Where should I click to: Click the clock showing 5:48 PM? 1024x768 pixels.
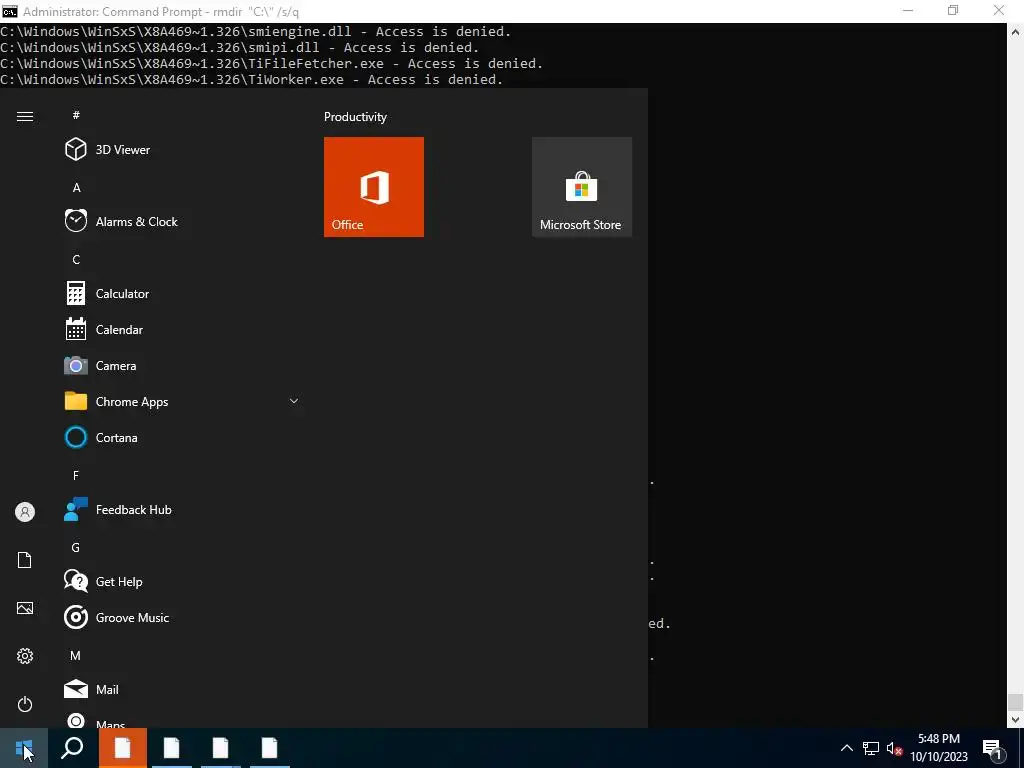[938, 748]
